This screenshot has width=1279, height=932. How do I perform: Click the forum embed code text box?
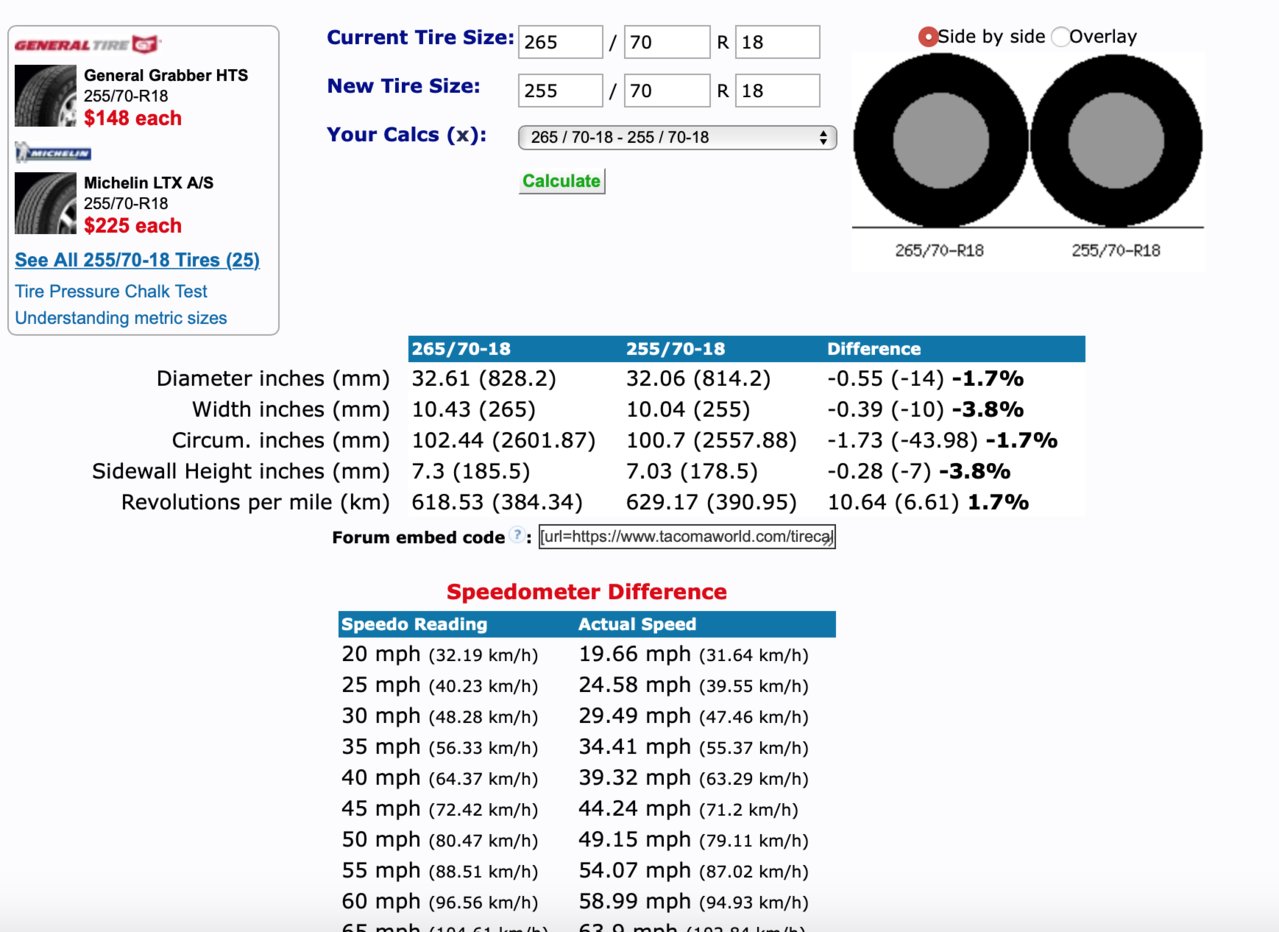click(687, 537)
